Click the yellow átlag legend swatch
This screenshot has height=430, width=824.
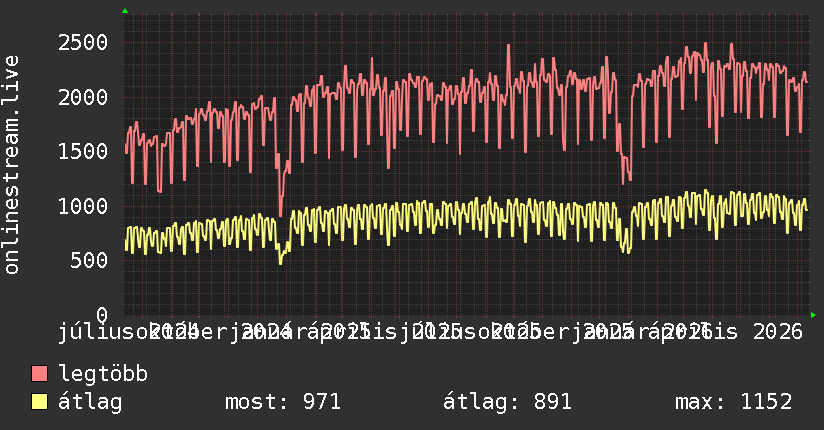39,402
